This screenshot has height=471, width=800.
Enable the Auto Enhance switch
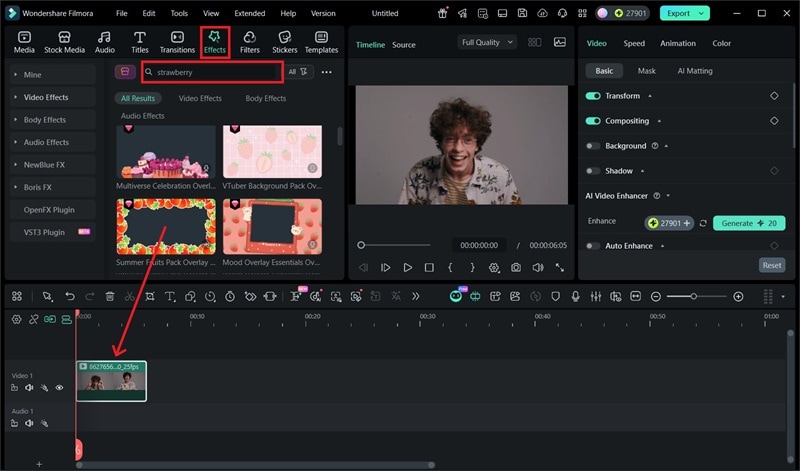593,246
